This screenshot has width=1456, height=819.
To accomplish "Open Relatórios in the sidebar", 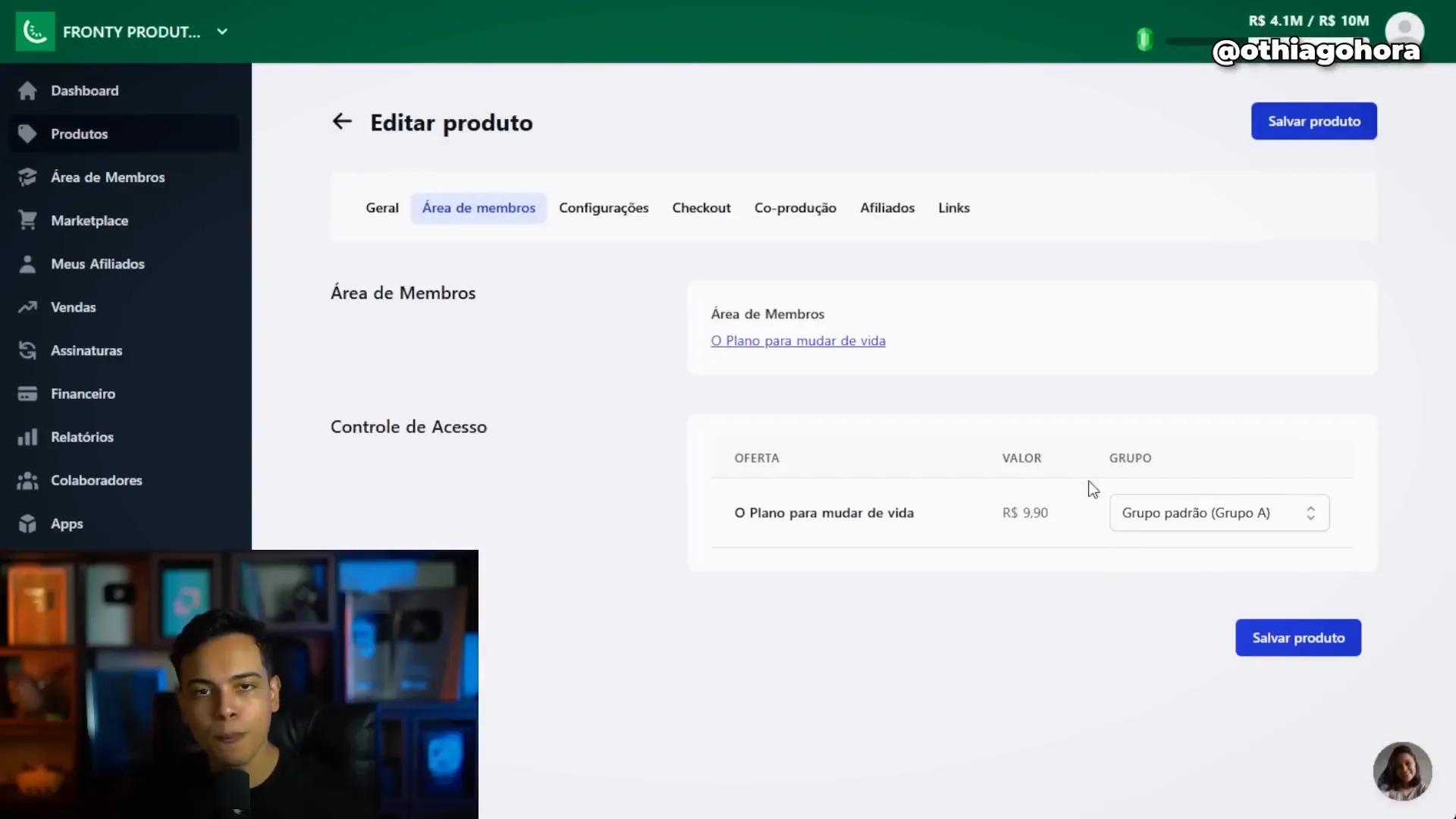I will [124, 437].
